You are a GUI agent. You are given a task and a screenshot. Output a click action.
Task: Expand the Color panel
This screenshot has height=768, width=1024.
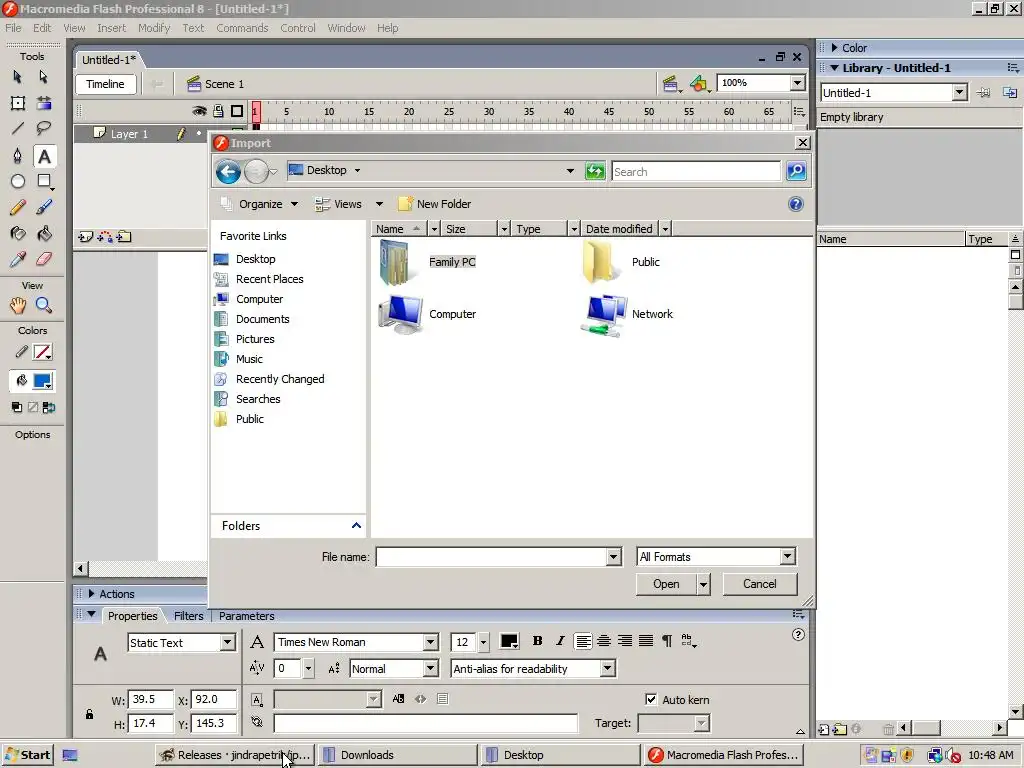click(834, 48)
